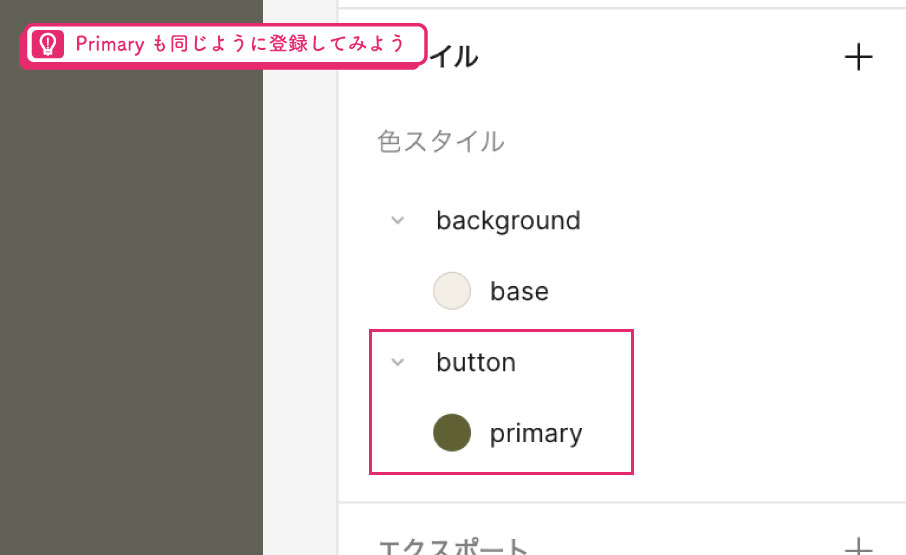Click the エクスポート section label
This screenshot has width=906, height=555.
click(x=454, y=546)
